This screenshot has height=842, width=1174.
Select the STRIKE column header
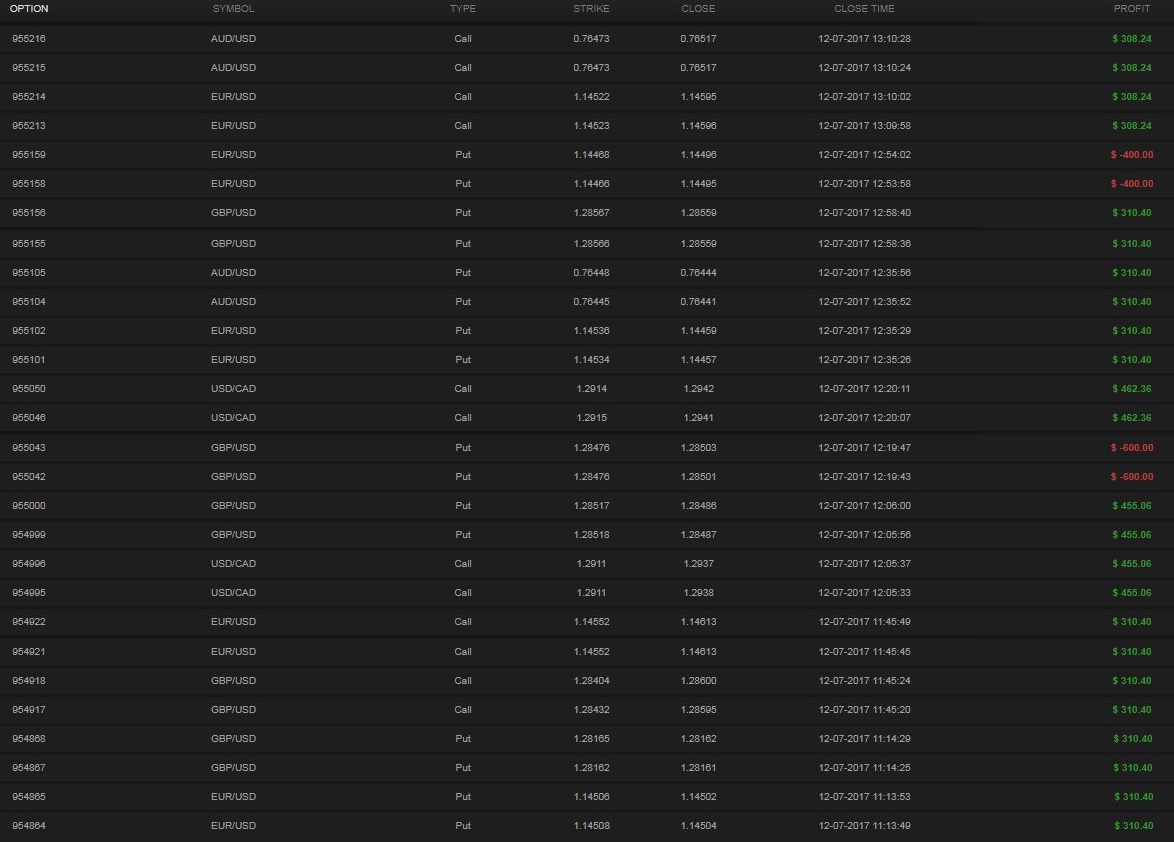[x=591, y=9]
